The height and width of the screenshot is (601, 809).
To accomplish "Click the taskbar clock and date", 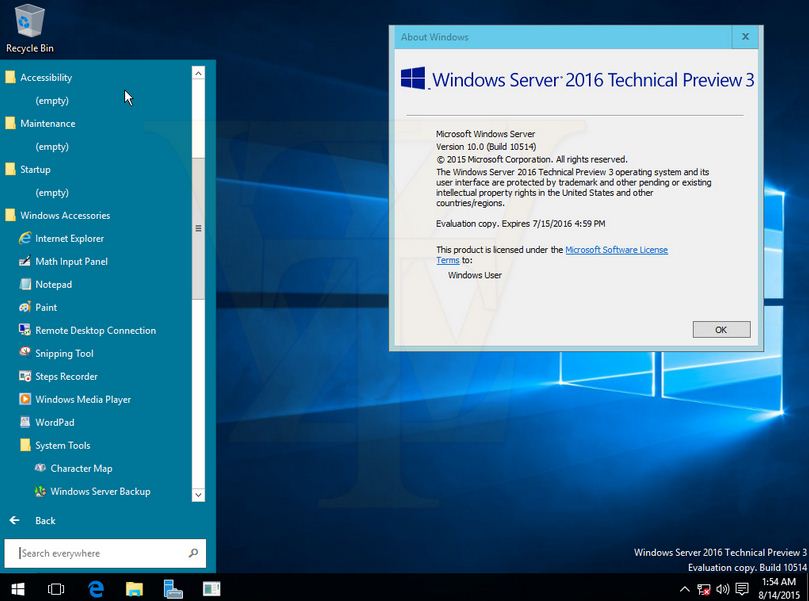I will coord(779,589).
